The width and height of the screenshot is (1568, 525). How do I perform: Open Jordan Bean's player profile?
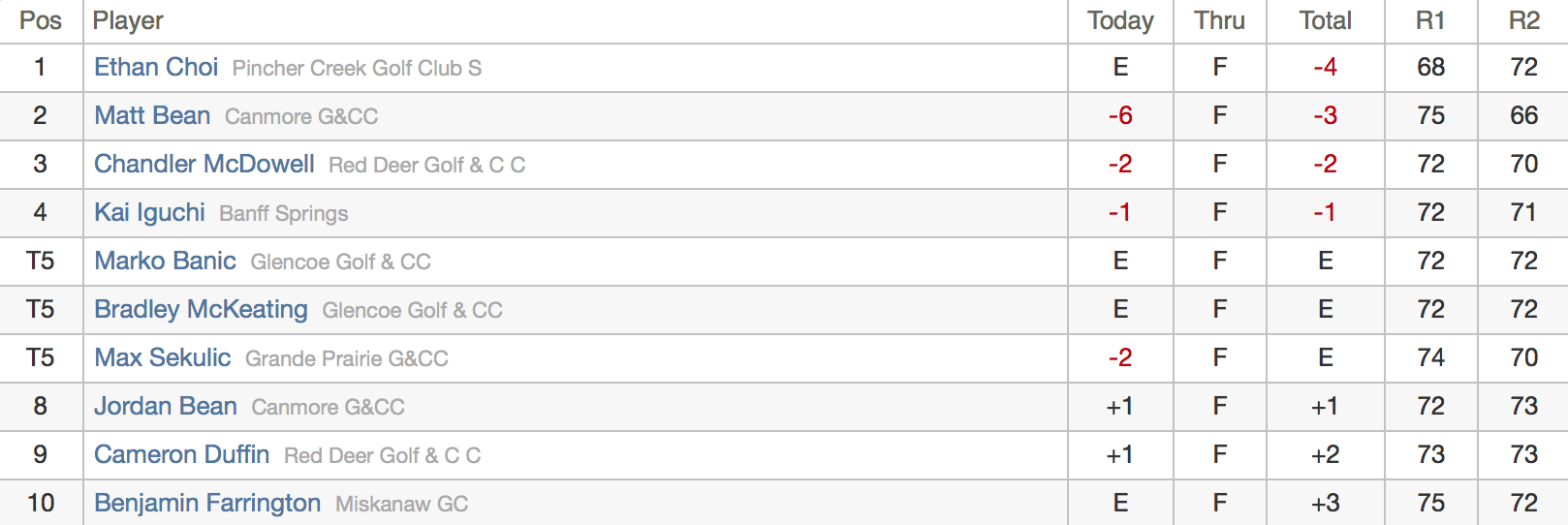tap(165, 407)
